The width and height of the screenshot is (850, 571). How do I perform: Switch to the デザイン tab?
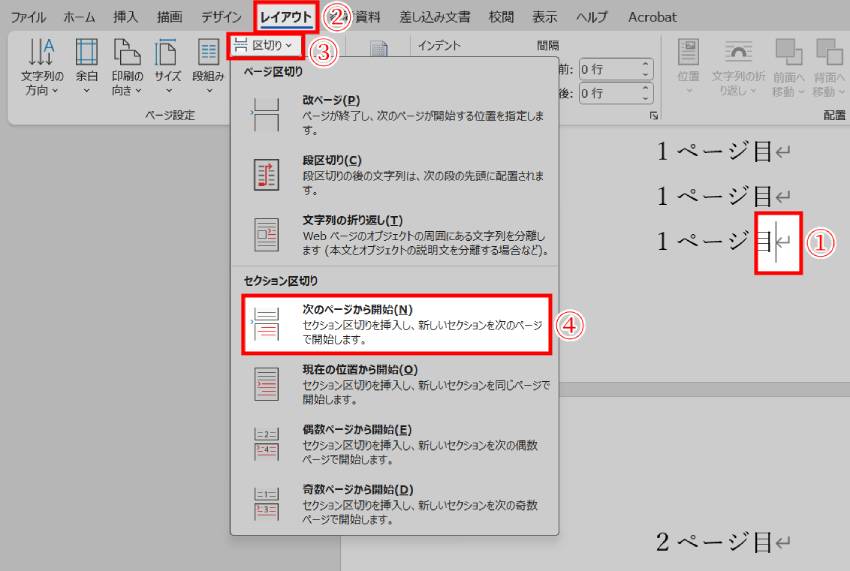click(221, 17)
